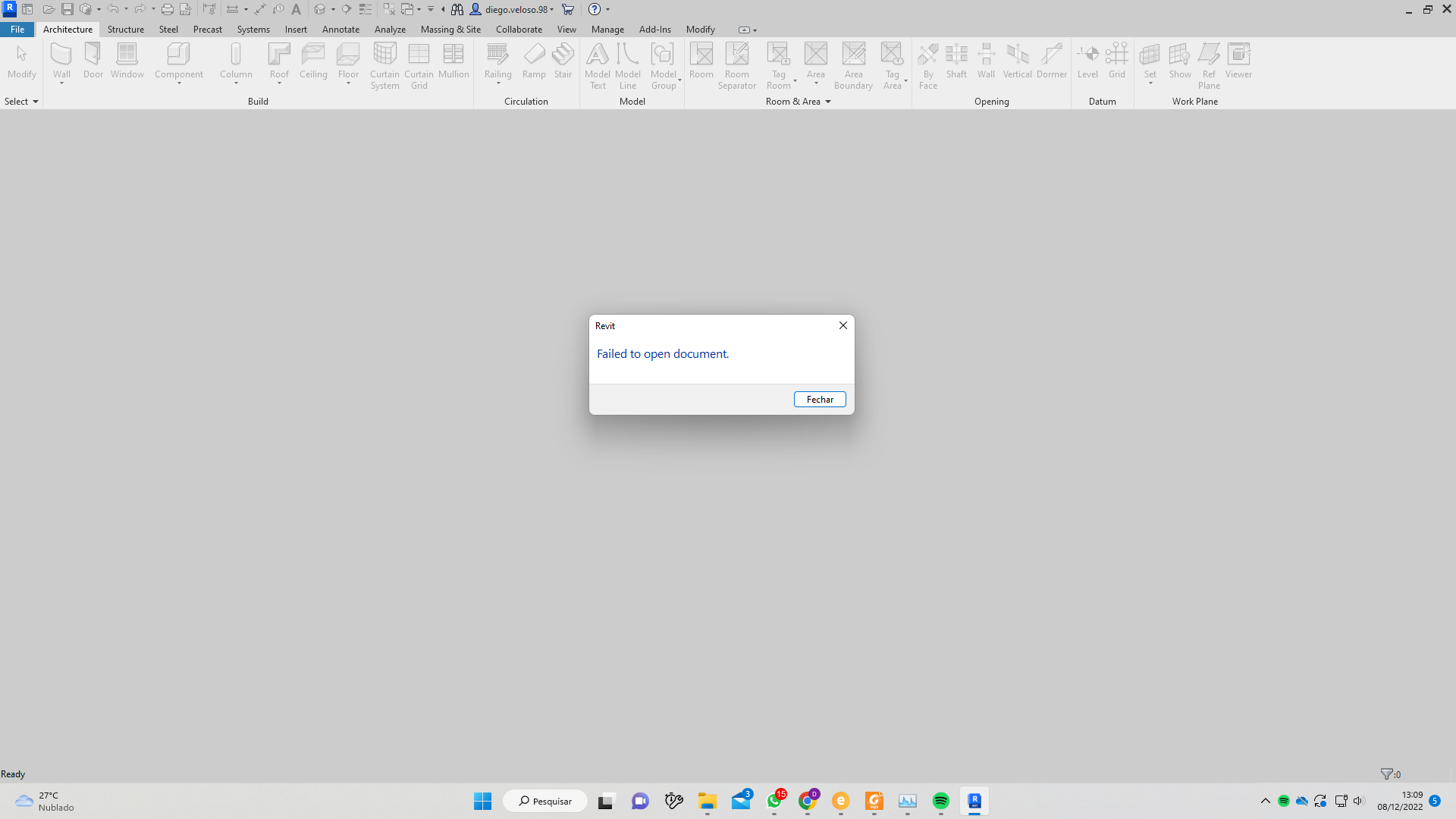Click the Open folder icon in quick access toolbar
1456x819 pixels.
coord(48,9)
